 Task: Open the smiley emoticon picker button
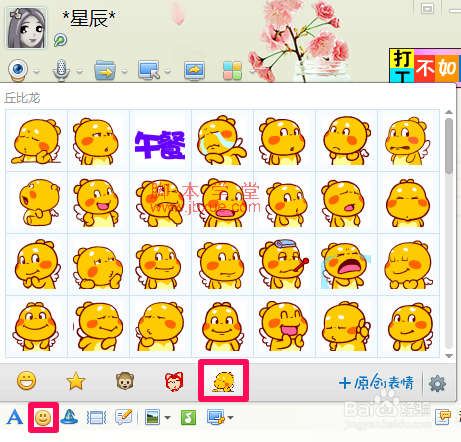tap(43, 417)
